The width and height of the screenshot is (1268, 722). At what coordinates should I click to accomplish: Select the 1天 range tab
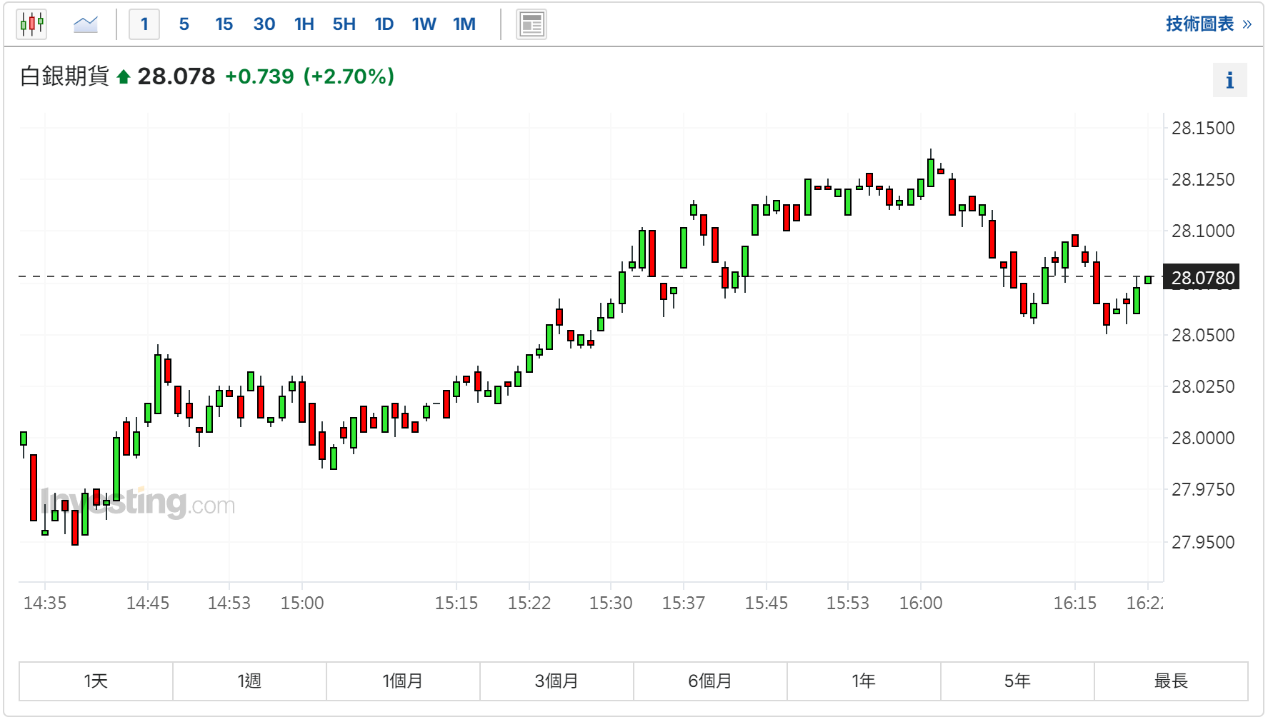96,681
